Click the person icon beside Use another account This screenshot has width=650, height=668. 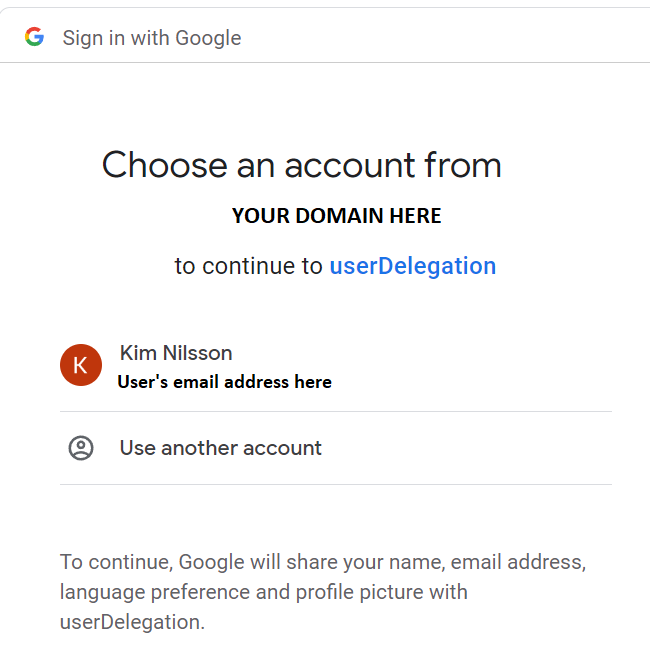coord(81,448)
